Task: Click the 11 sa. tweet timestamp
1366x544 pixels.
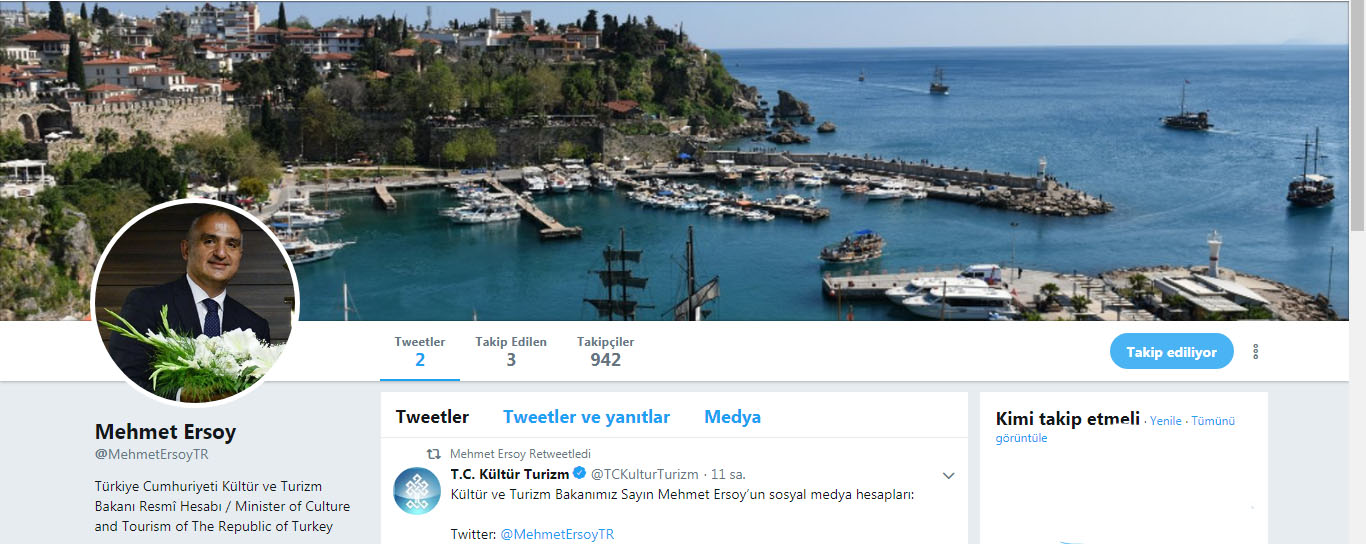Action: tap(728, 474)
